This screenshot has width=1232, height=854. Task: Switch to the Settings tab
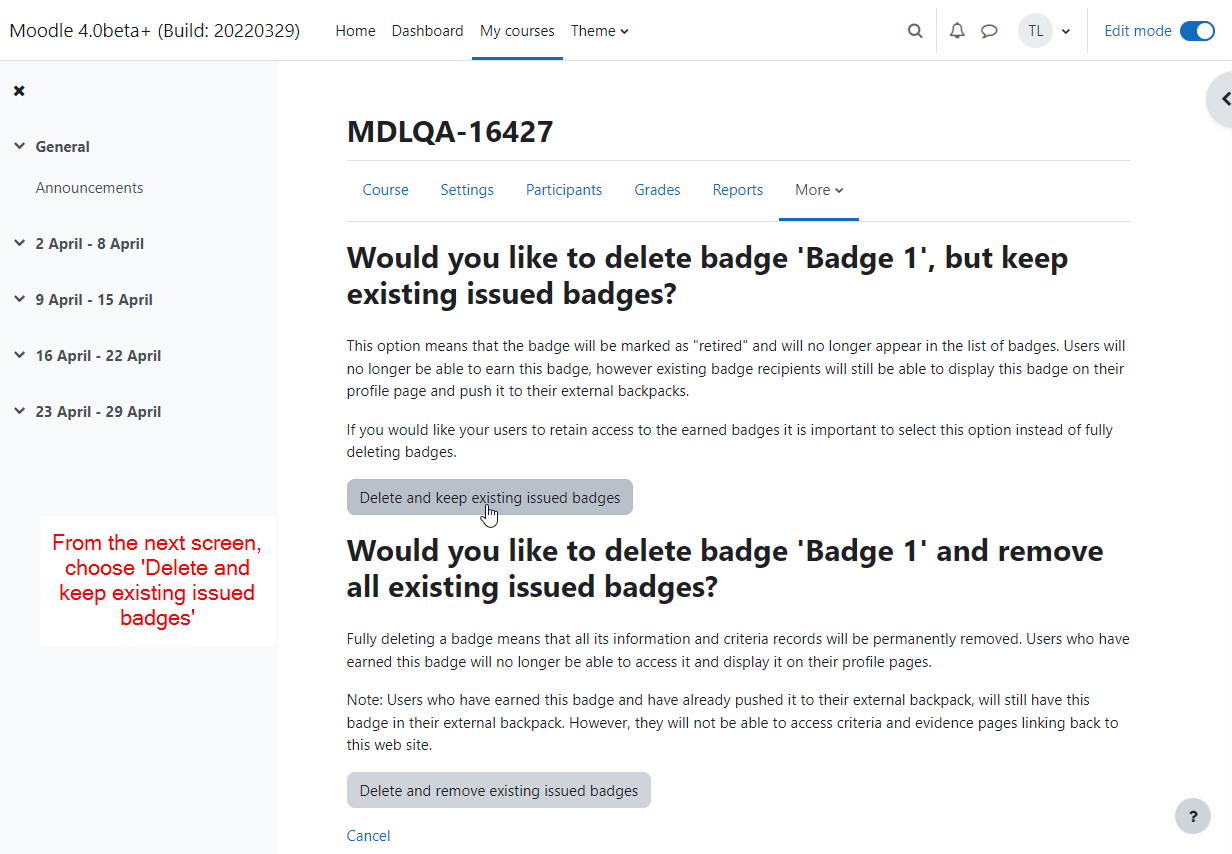[x=467, y=190]
